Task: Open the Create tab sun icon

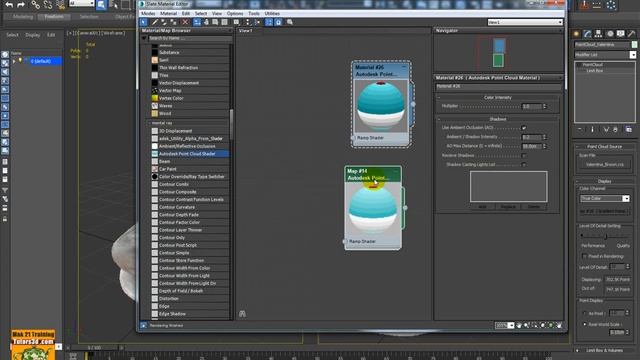Action: click(x=576, y=34)
